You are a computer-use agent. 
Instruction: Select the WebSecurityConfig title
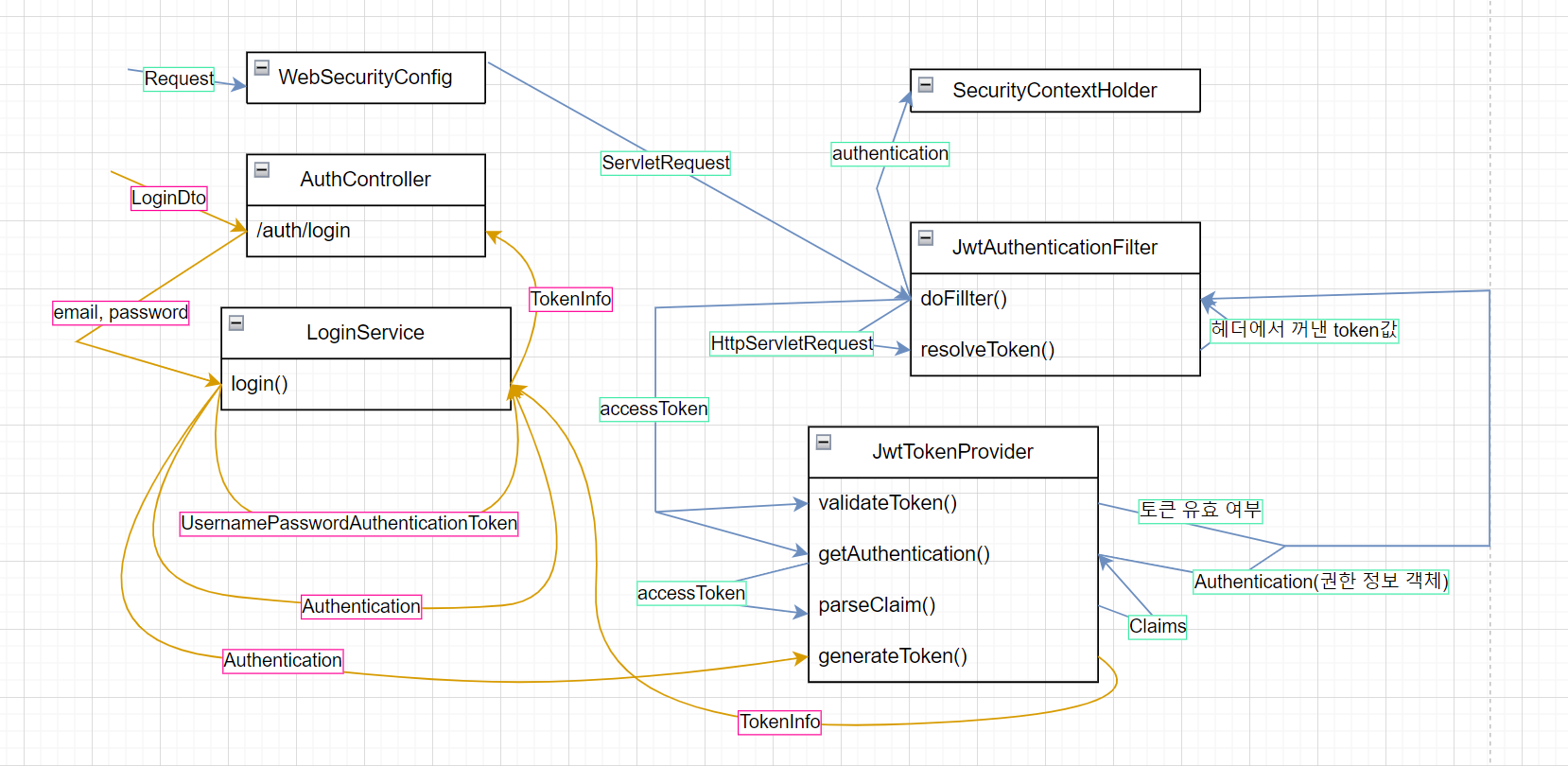365,78
